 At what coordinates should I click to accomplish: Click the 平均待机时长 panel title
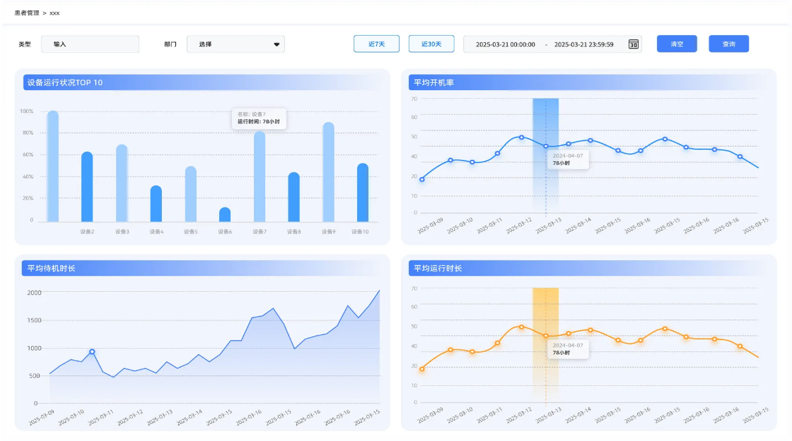51,268
